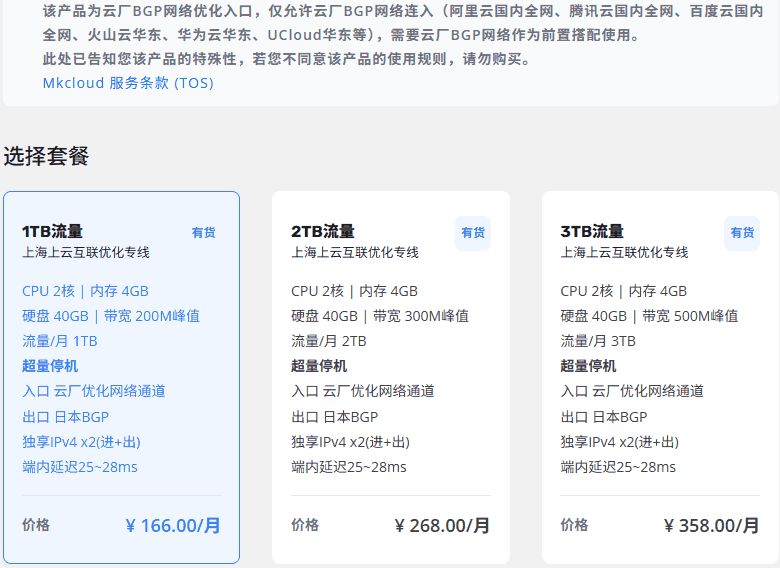
Task: Click the ¥ 268.00/月 price
Action: click(x=442, y=526)
